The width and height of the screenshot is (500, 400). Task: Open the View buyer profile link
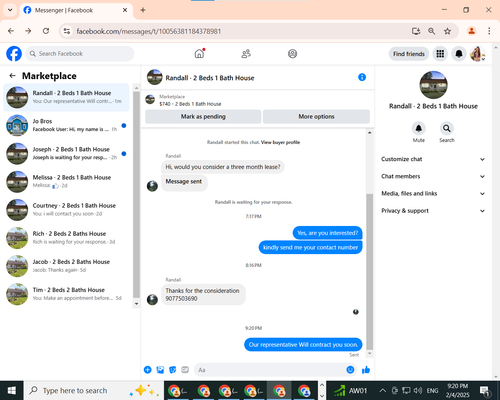(x=280, y=142)
